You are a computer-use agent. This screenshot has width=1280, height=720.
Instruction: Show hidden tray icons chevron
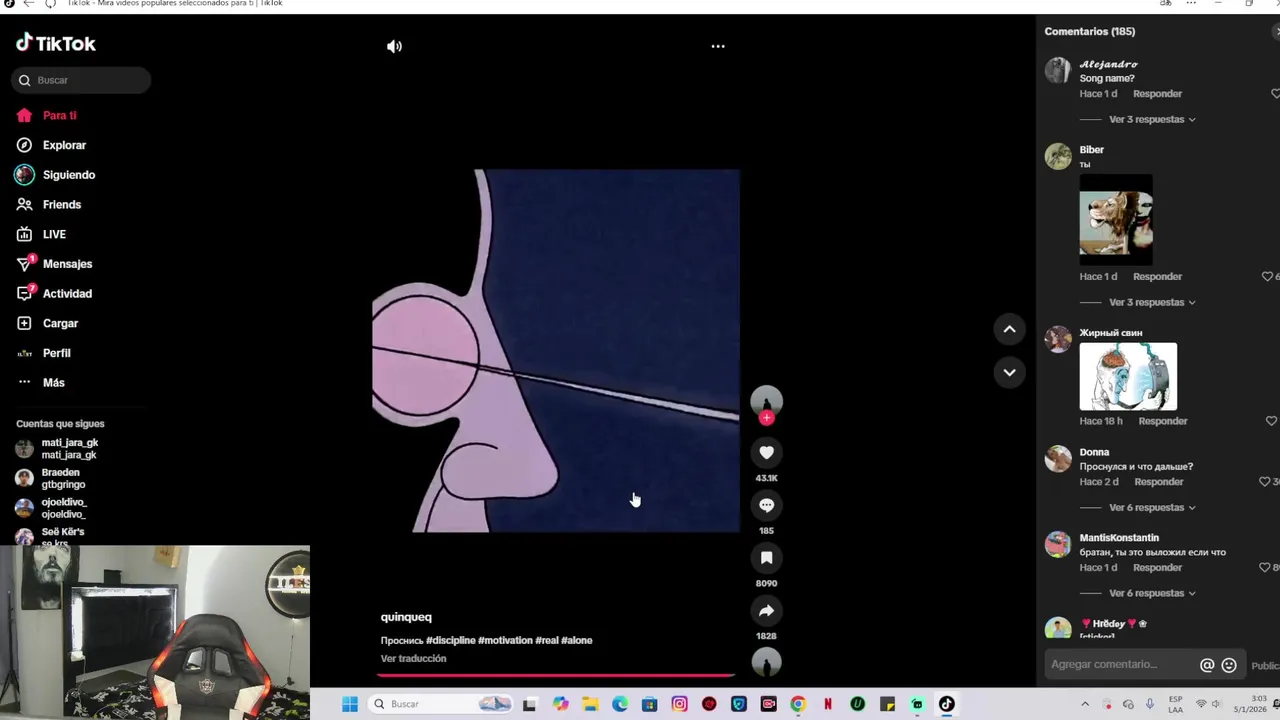[x=1085, y=704]
